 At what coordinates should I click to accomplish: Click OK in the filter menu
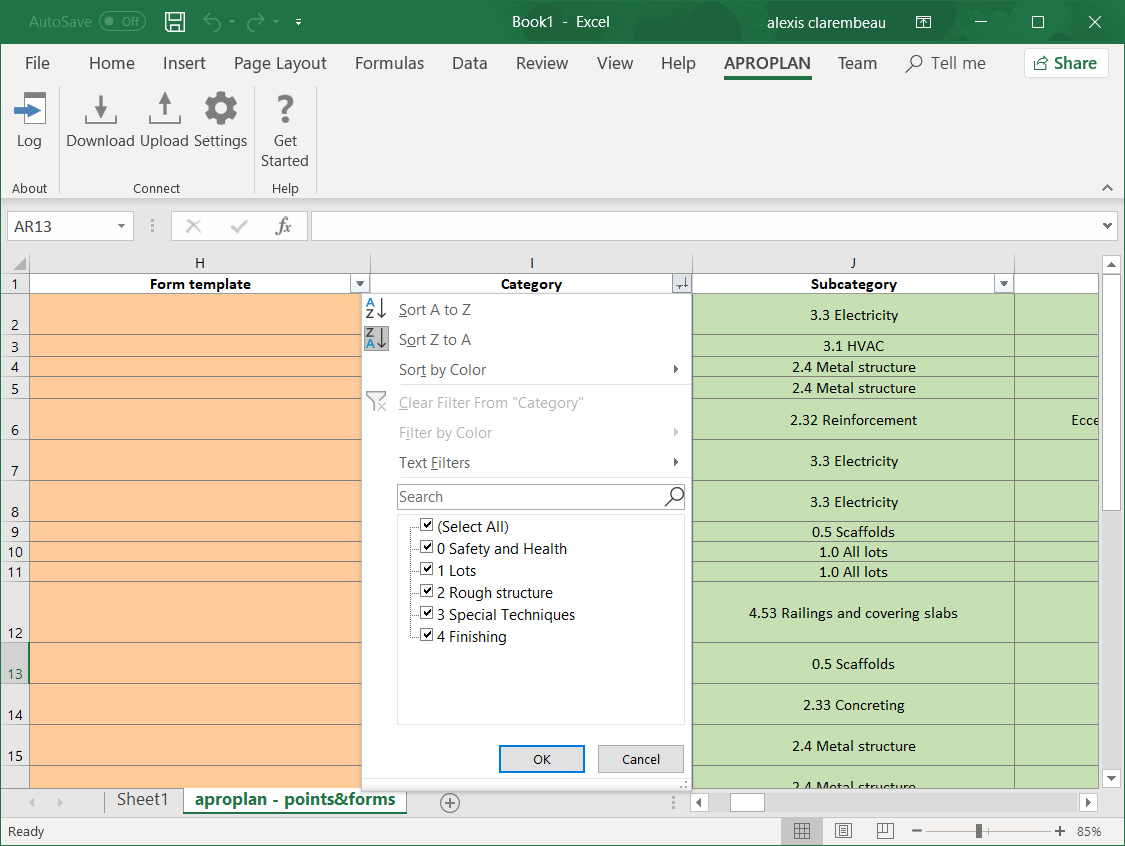tap(542, 759)
